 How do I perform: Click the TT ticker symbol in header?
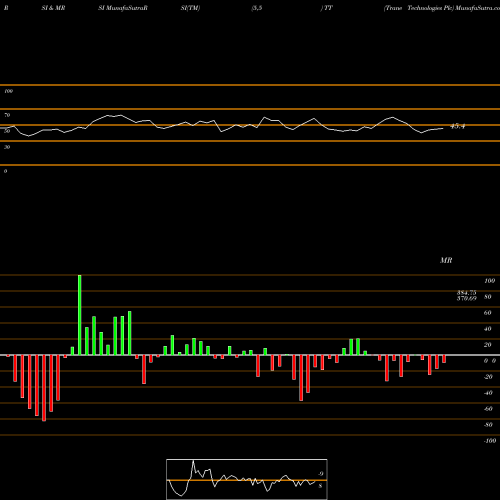(328, 8)
